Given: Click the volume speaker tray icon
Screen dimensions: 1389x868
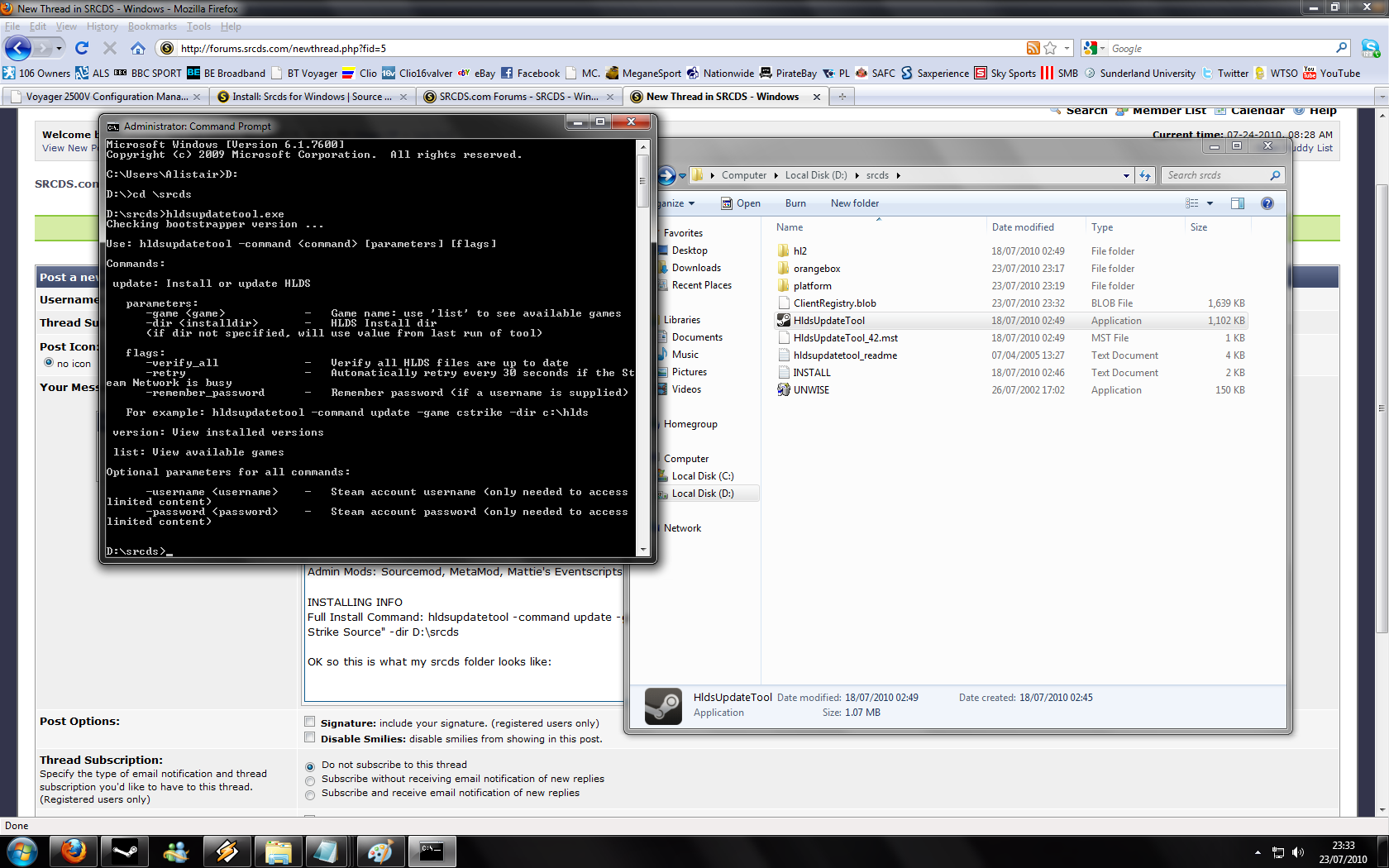Looking at the screenshot, I should pyautogui.click(x=1298, y=852).
